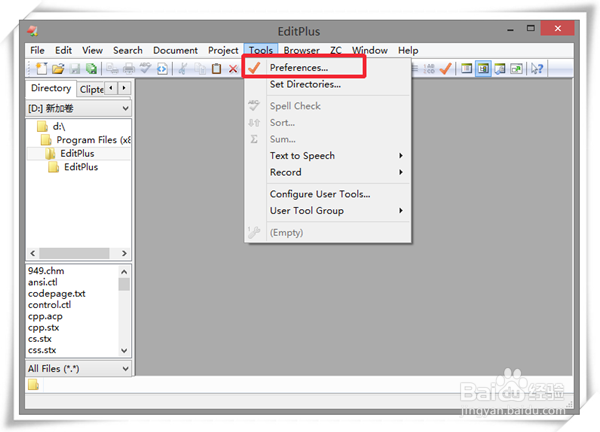Click the file list scroll up arrow
The image size is (600, 432).
coord(124,272)
